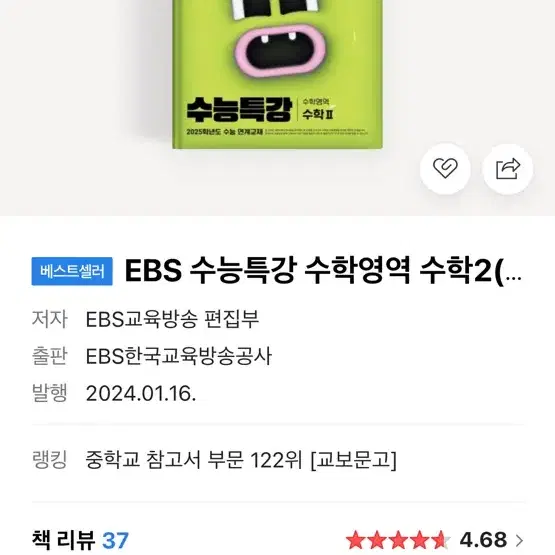
Task: Select publisher EBS한국교육방송공사
Action: [179, 355]
